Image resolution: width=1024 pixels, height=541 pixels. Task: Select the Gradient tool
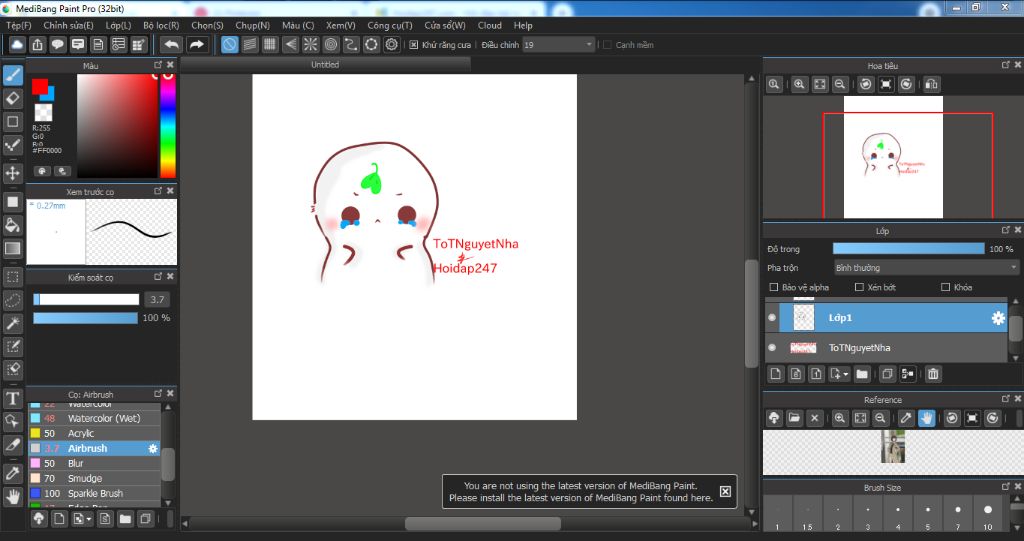(x=12, y=248)
